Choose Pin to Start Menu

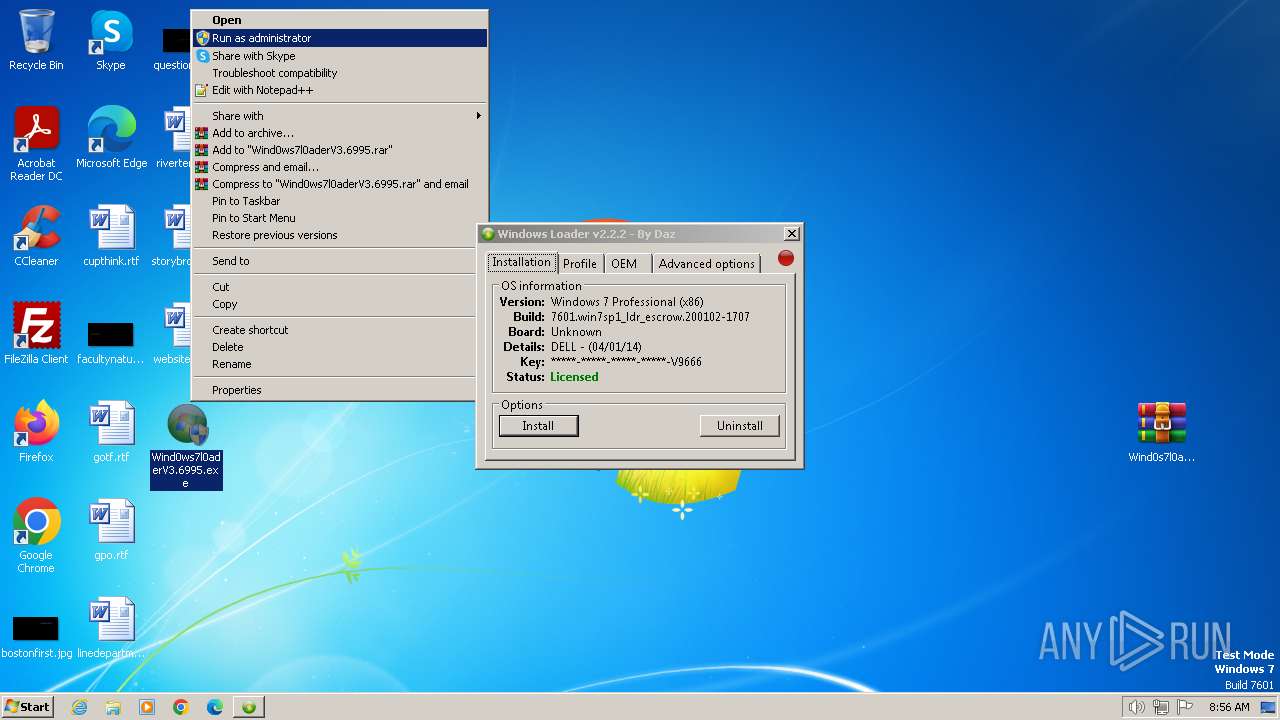(x=340, y=218)
